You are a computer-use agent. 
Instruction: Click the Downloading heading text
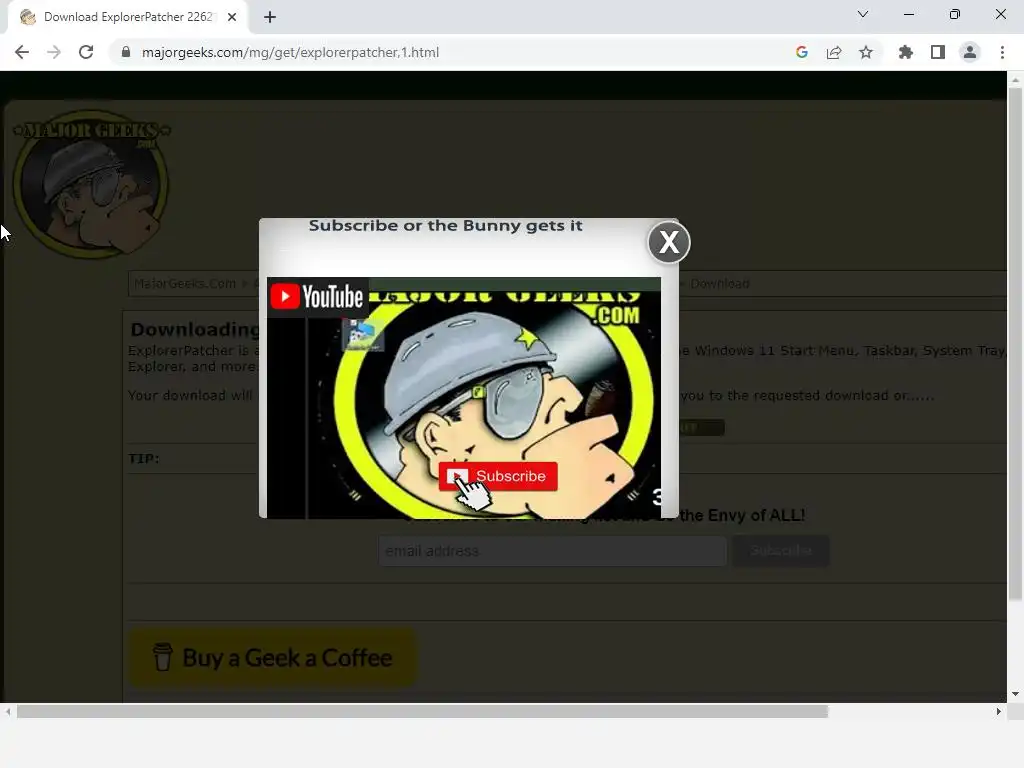pyautogui.click(x=195, y=329)
